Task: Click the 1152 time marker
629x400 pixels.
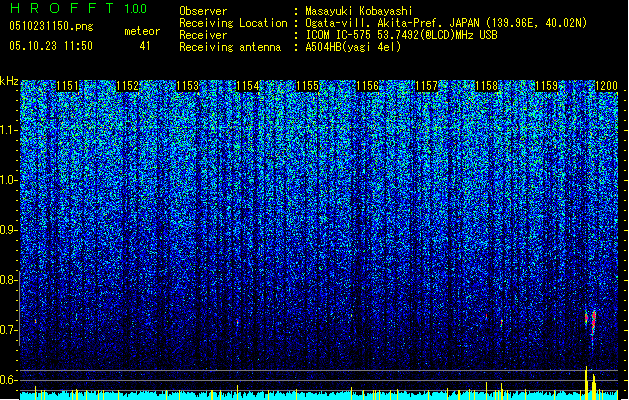Action: pyautogui.click(x=127, y=86)
